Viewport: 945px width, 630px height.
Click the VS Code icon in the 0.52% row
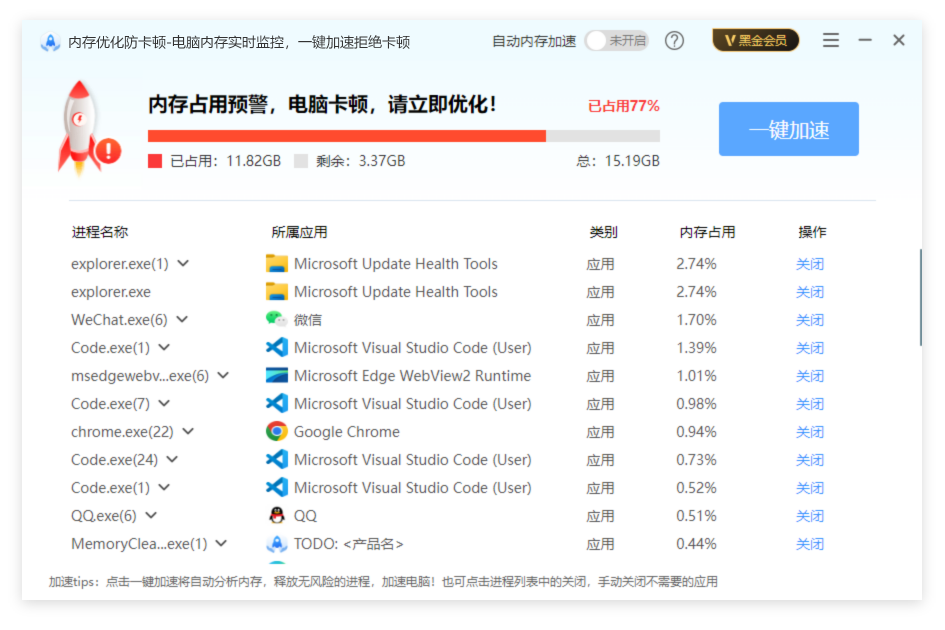[x=277, y=487]
